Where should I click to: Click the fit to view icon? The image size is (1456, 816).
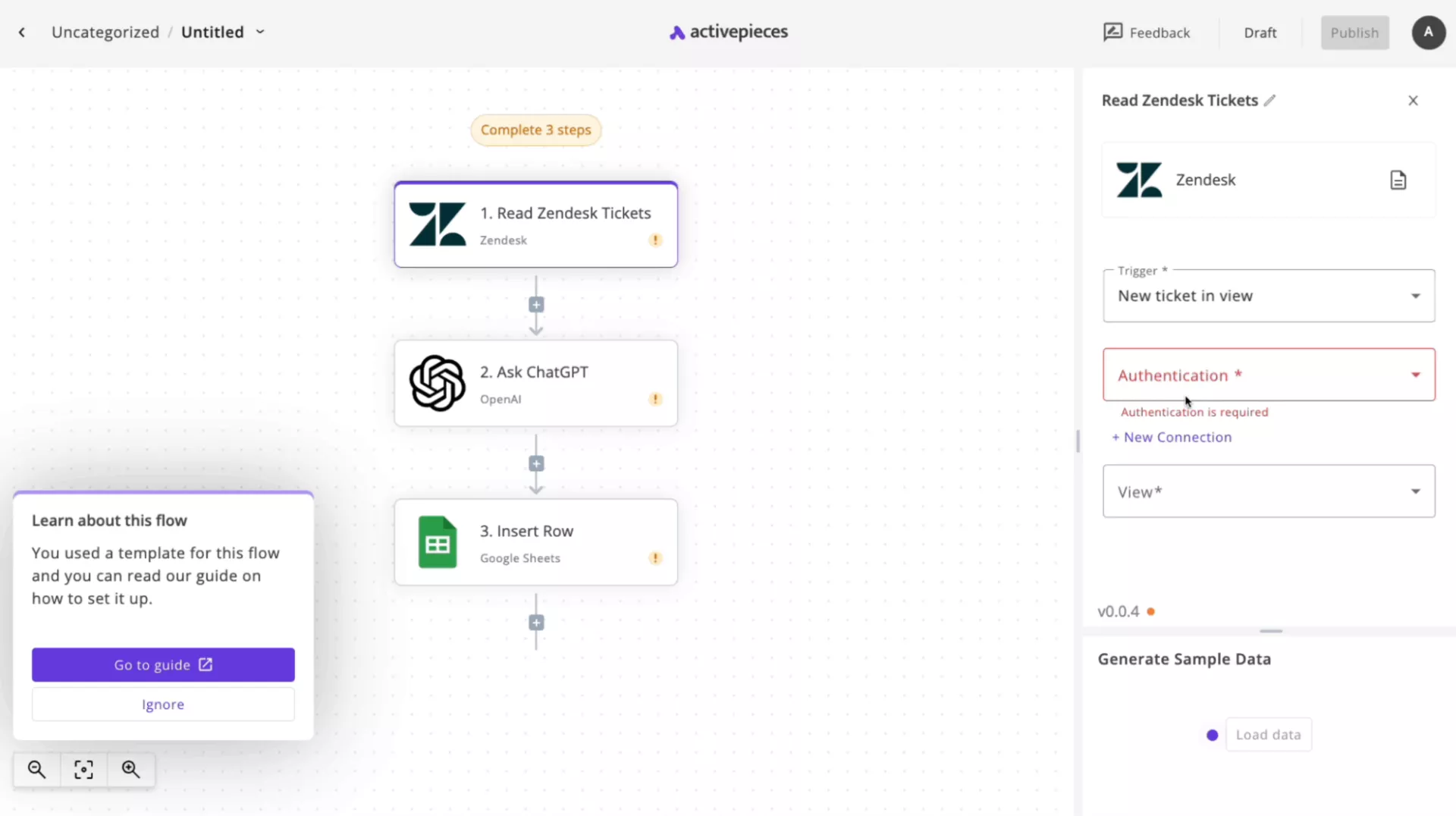83,770
